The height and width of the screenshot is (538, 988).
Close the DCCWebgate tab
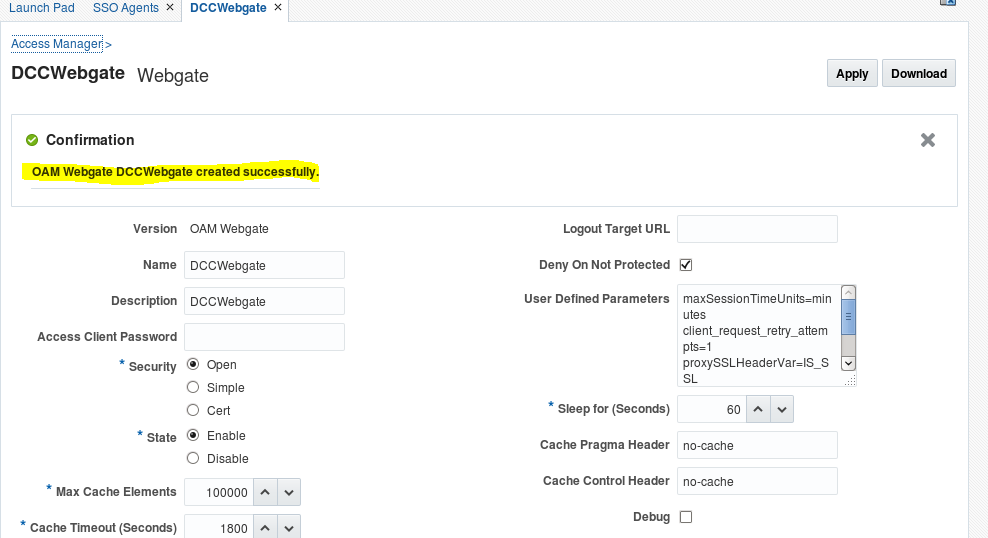278,8
